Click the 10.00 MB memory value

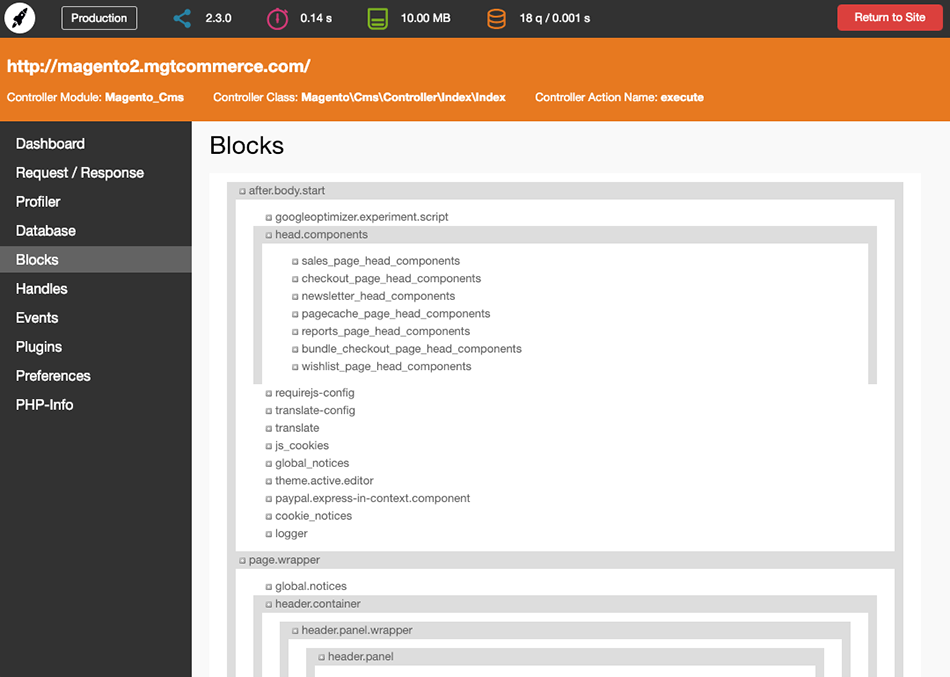[425, 18]
